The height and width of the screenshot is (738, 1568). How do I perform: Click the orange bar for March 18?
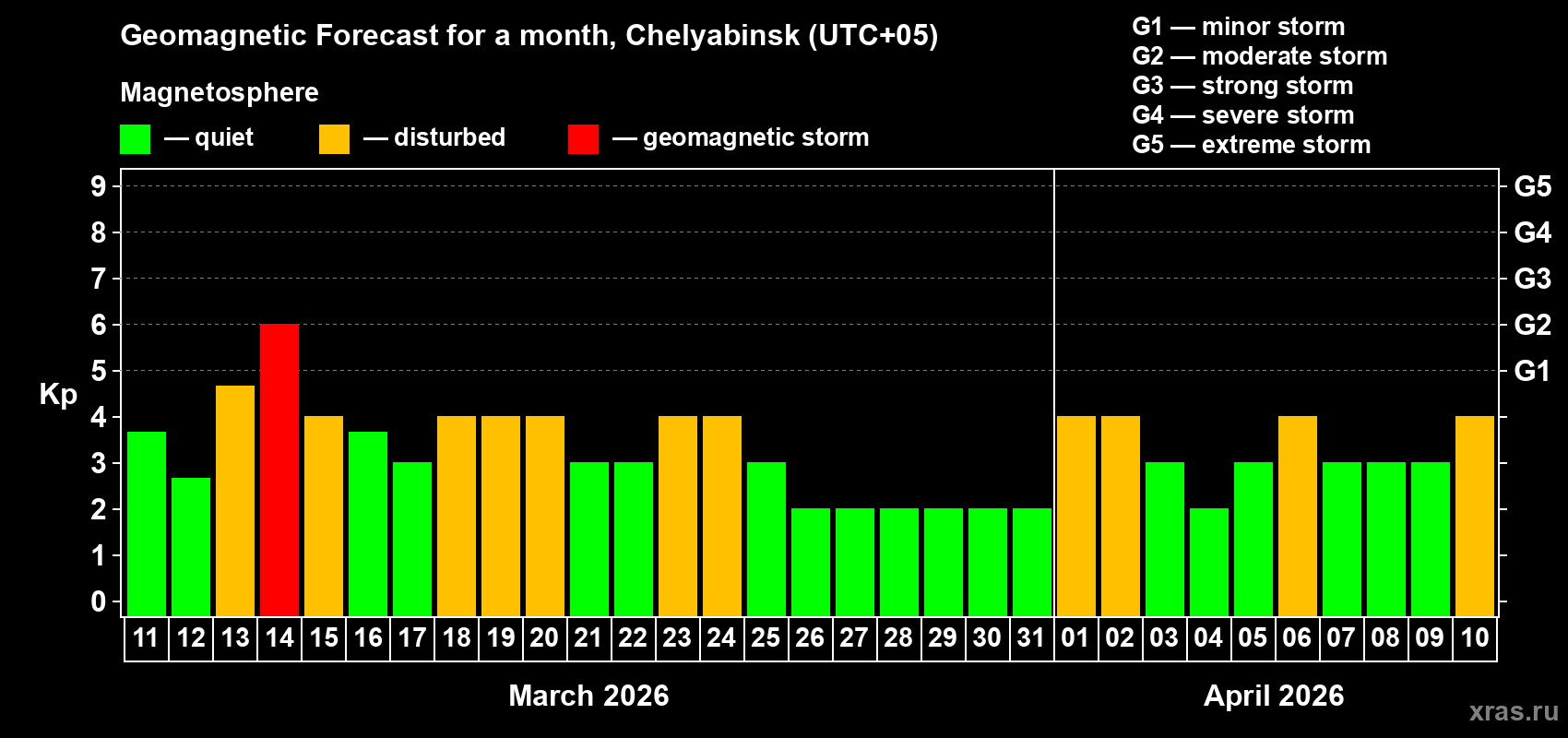457,517
